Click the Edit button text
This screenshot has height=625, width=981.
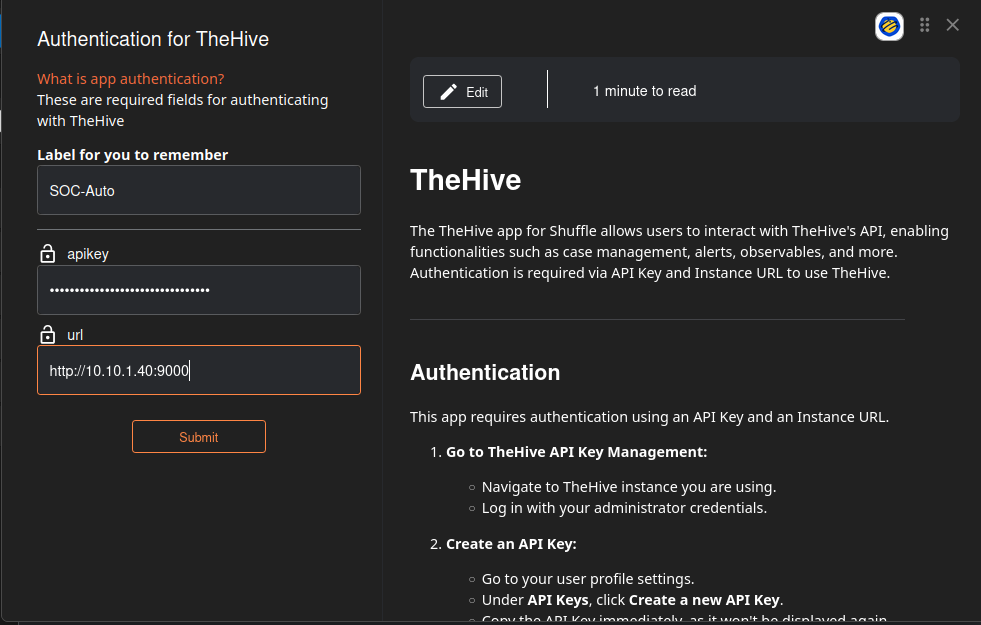[x=477, y=92]
